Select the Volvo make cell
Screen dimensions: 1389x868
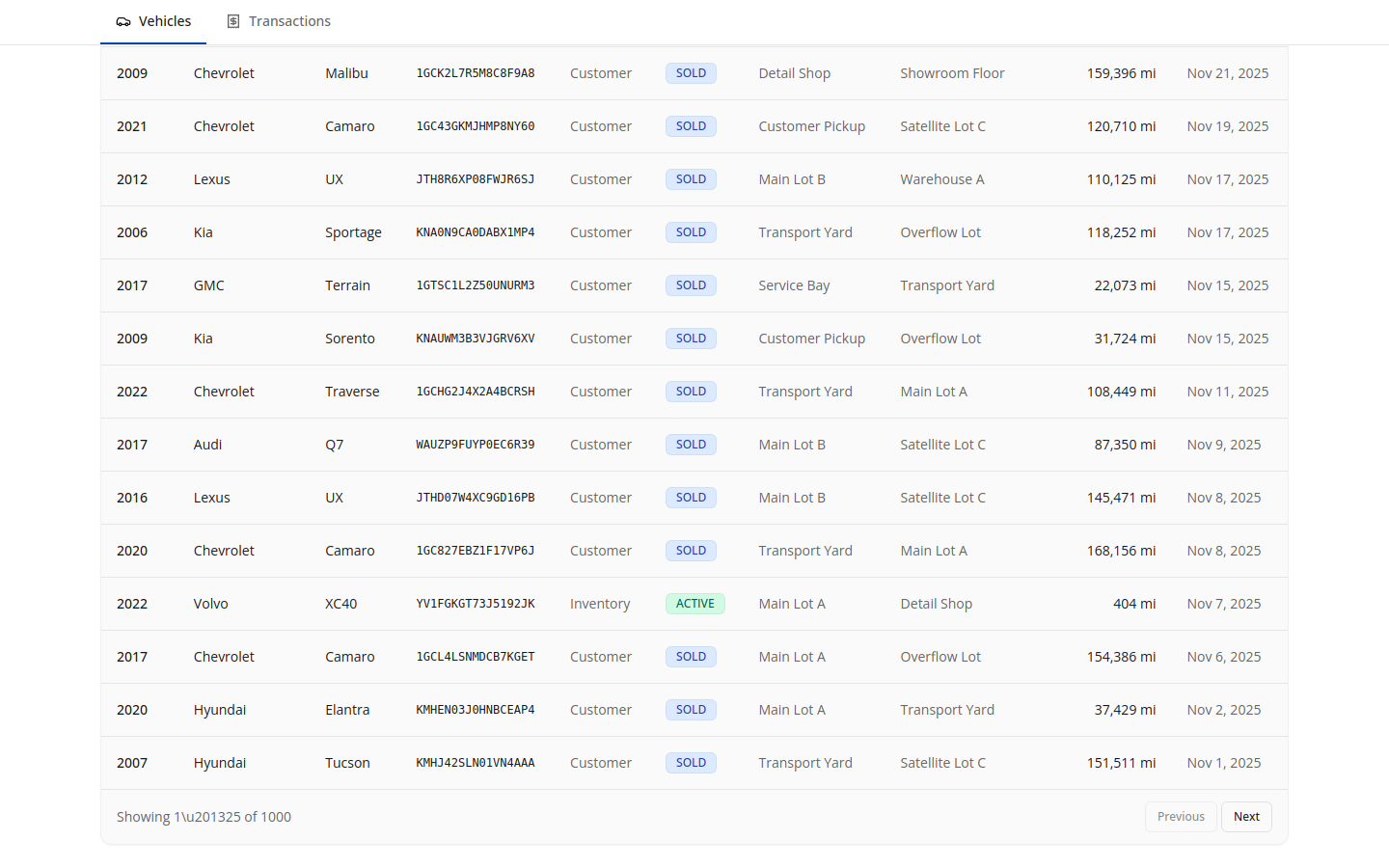(210, 604)
